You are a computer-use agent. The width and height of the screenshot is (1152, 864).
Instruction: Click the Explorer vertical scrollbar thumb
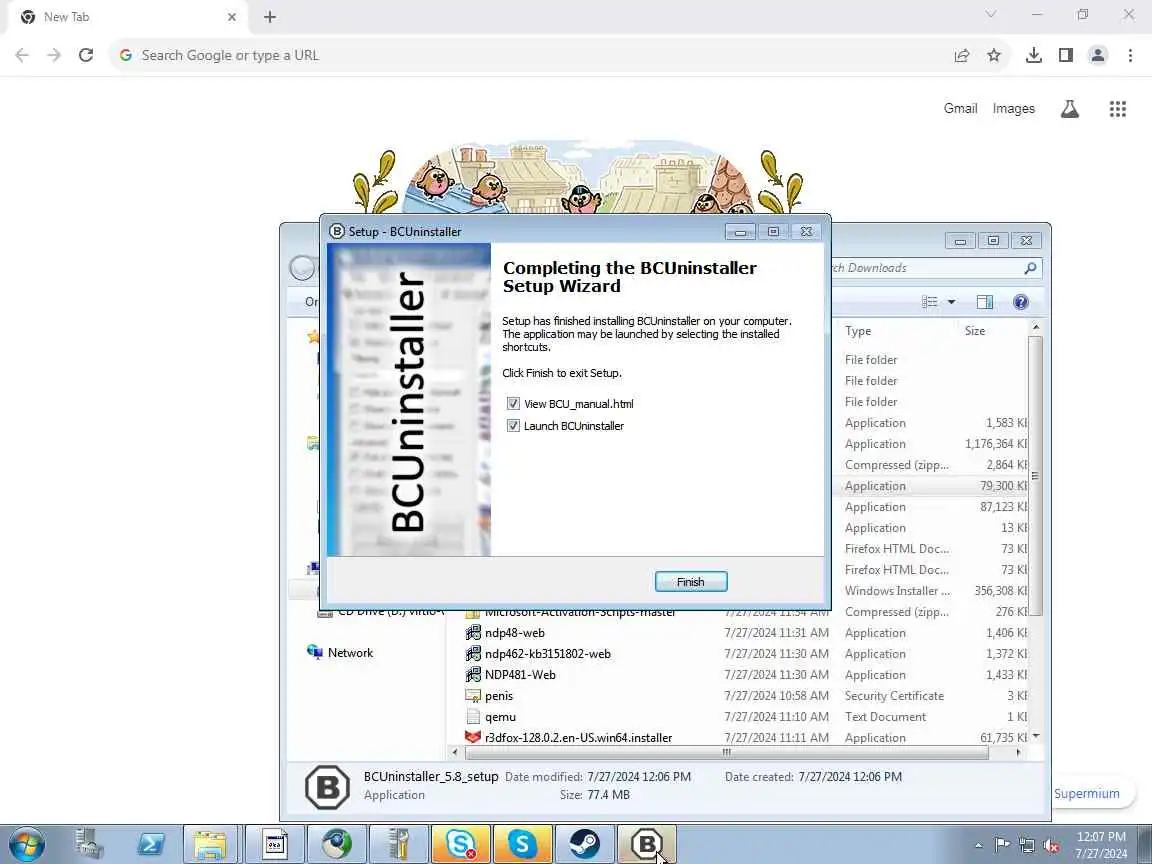click(x=1035, y=476)
